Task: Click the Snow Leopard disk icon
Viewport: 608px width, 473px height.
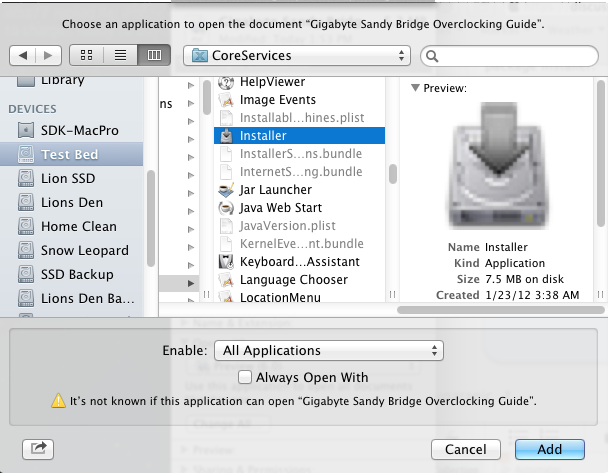Action: [26, 250]
